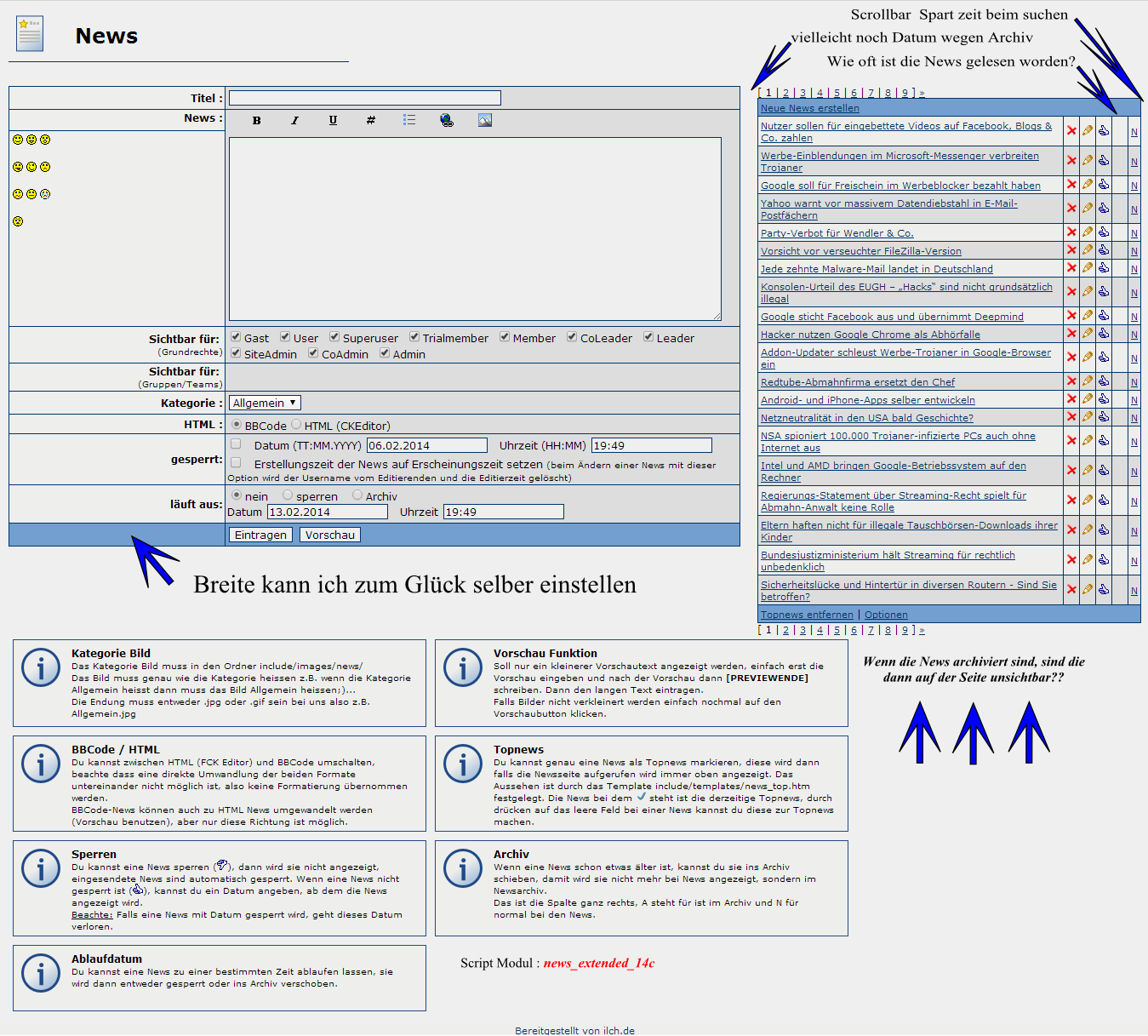Go to page 3 in bottom pagination

pos(802,631)
